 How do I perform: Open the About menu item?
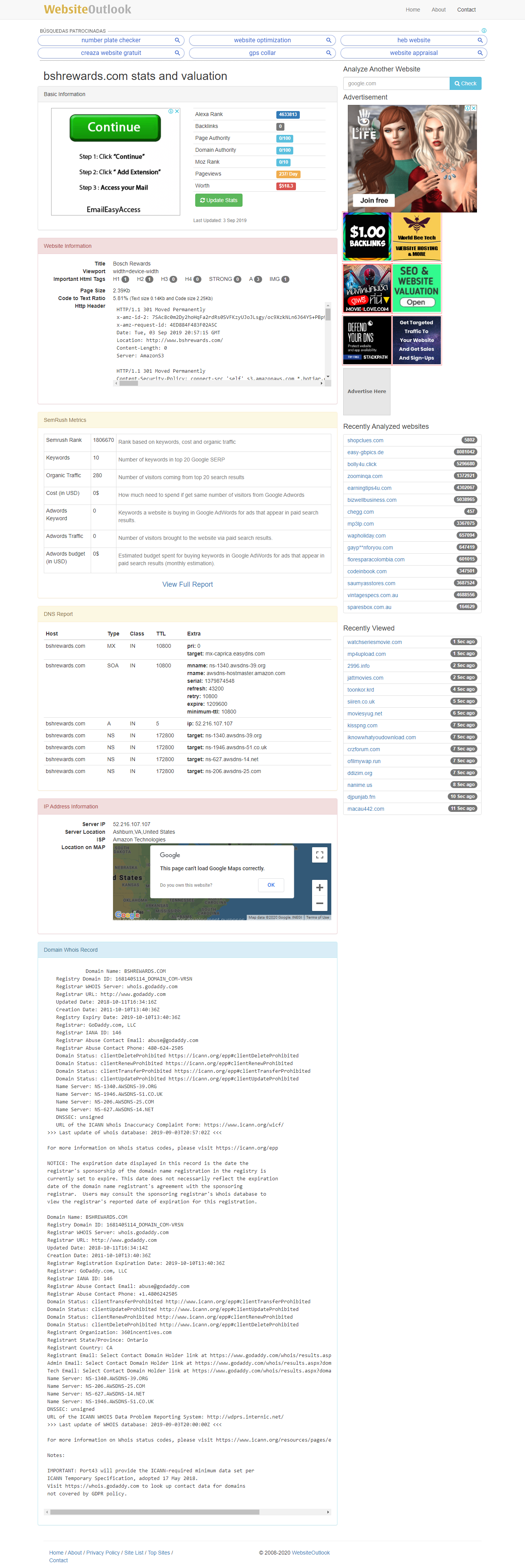coord(439,10)
